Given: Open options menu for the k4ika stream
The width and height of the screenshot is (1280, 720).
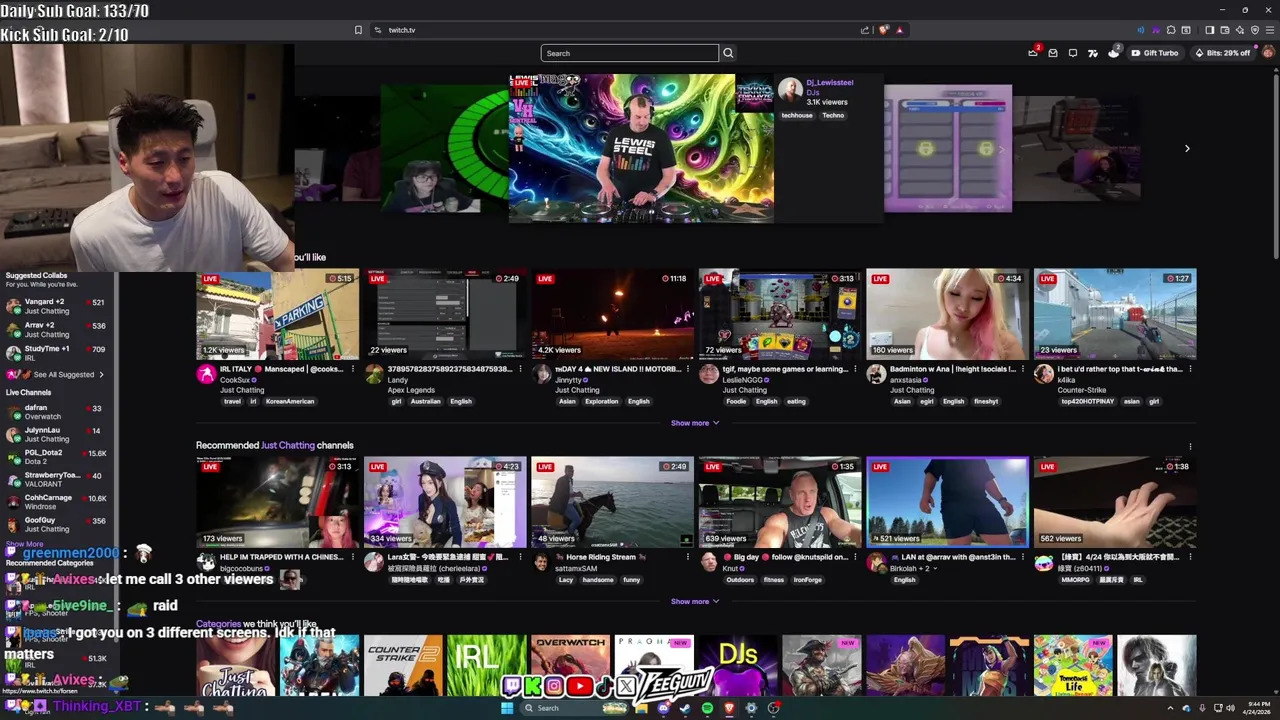Looking at the screenshot, I should (x=1190, y=369).
